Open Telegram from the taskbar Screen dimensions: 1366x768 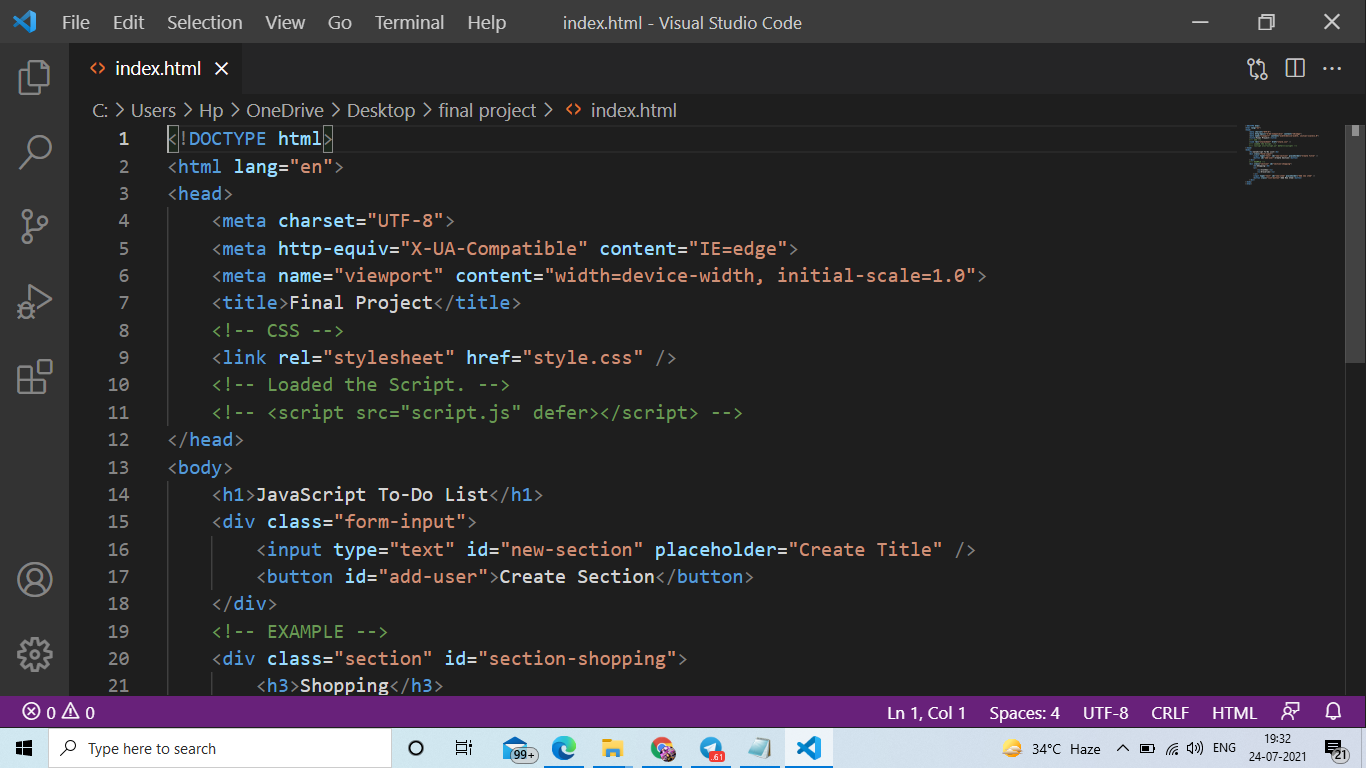pos(711,749)
